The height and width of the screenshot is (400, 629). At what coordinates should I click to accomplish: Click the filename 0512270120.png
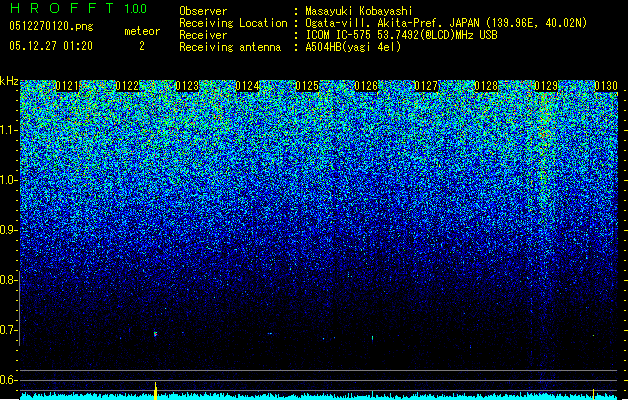coord(51,26)
